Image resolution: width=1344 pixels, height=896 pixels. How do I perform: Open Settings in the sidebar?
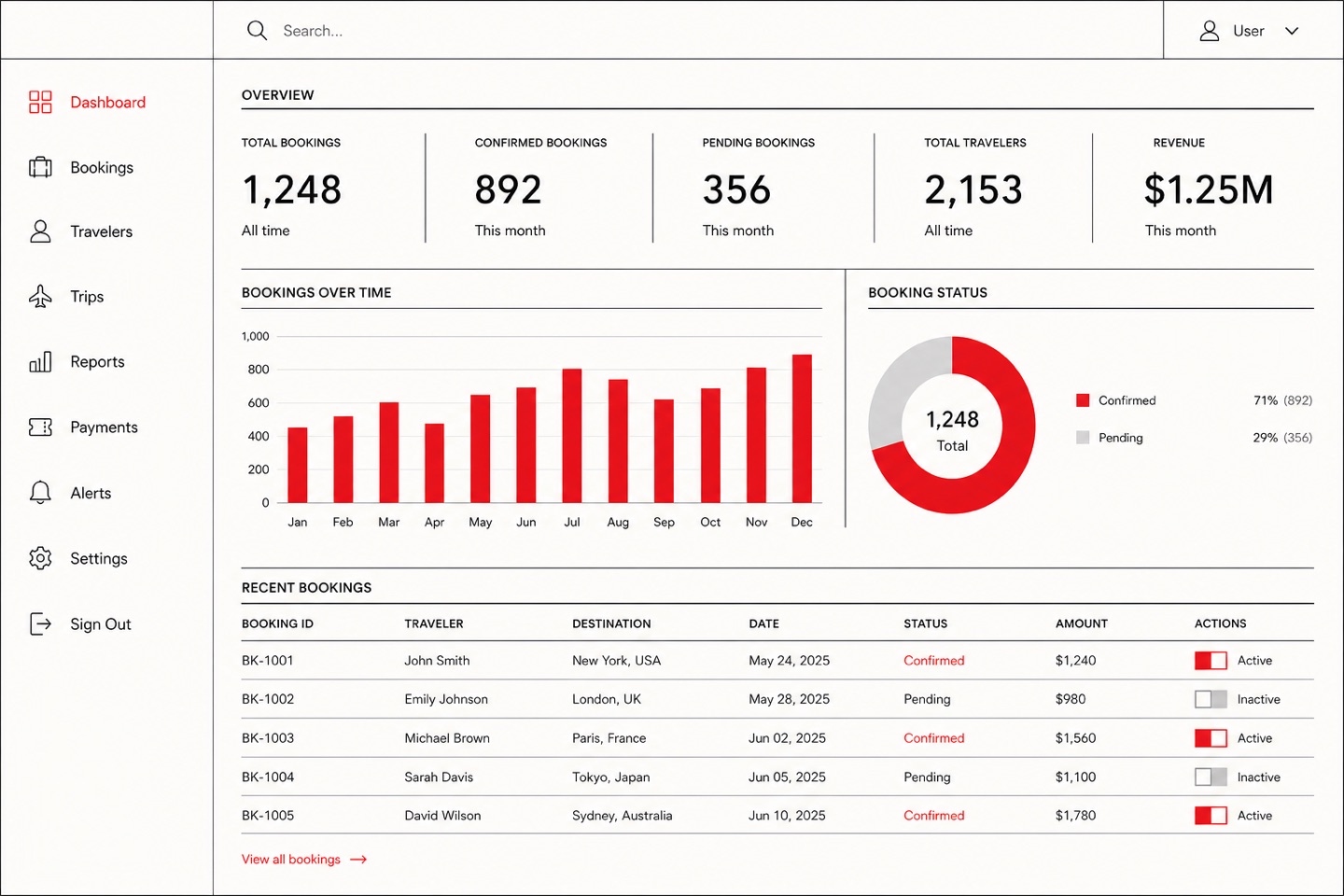coord(78,558)
